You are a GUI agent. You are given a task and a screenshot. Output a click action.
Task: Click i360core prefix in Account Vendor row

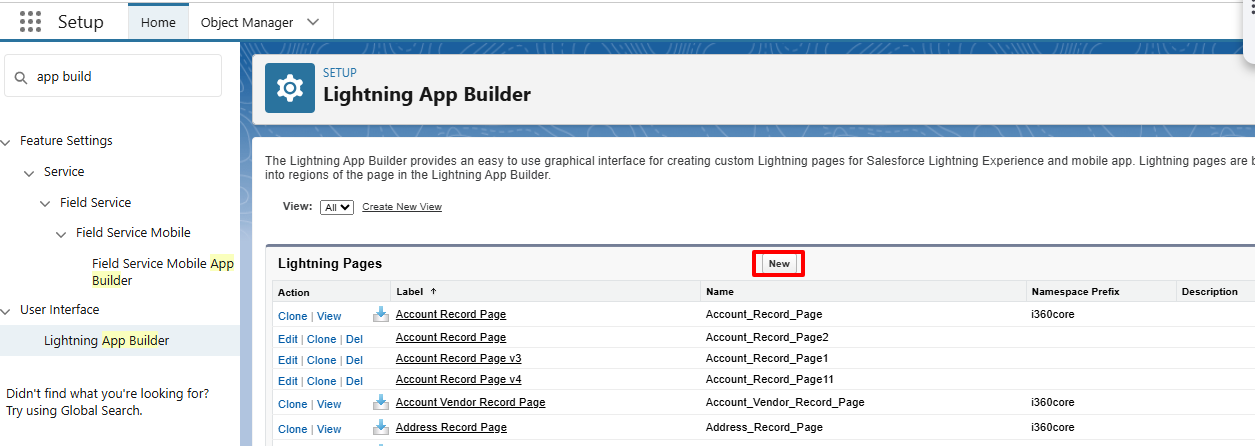1052,402
